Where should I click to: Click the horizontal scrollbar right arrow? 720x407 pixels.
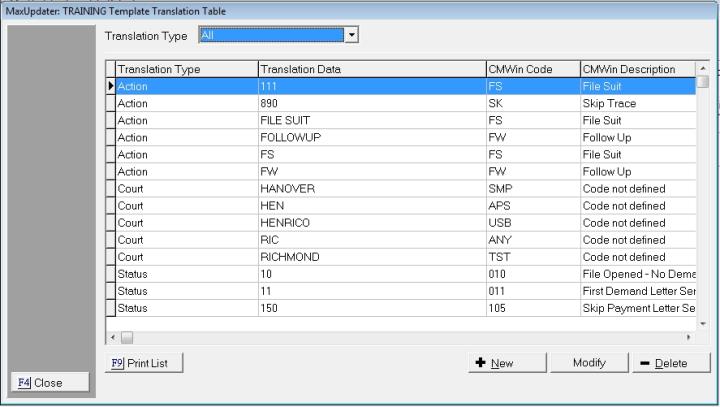pos(689,337)
